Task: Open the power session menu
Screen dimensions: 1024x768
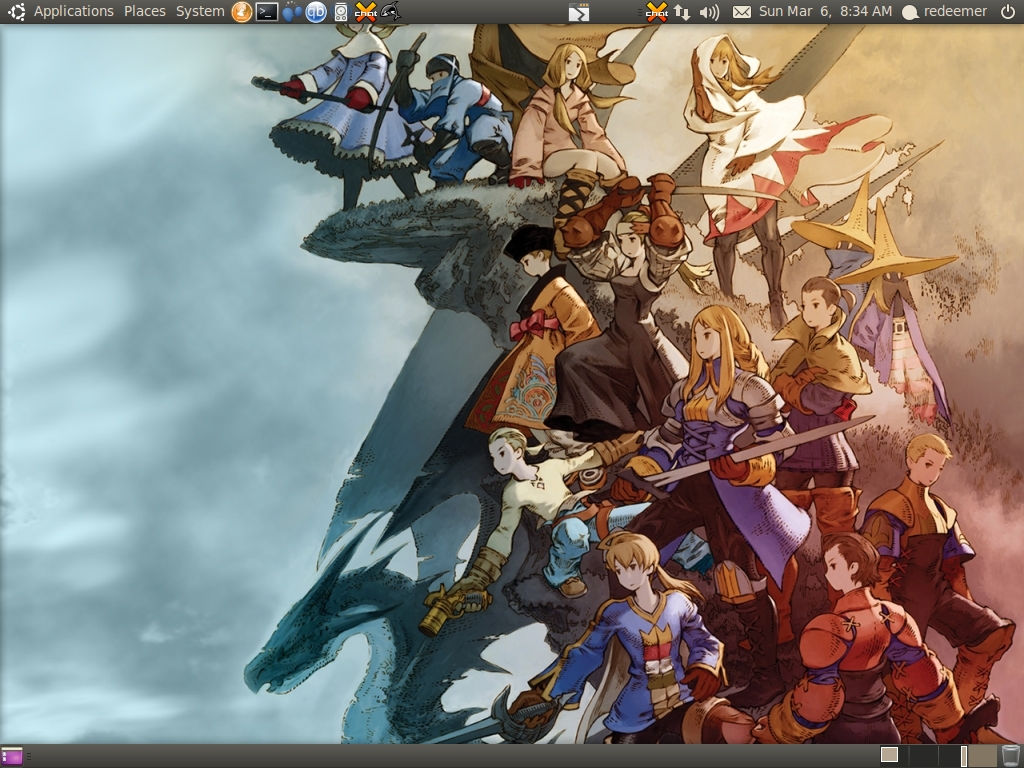Action: [x=1008, y=11]
